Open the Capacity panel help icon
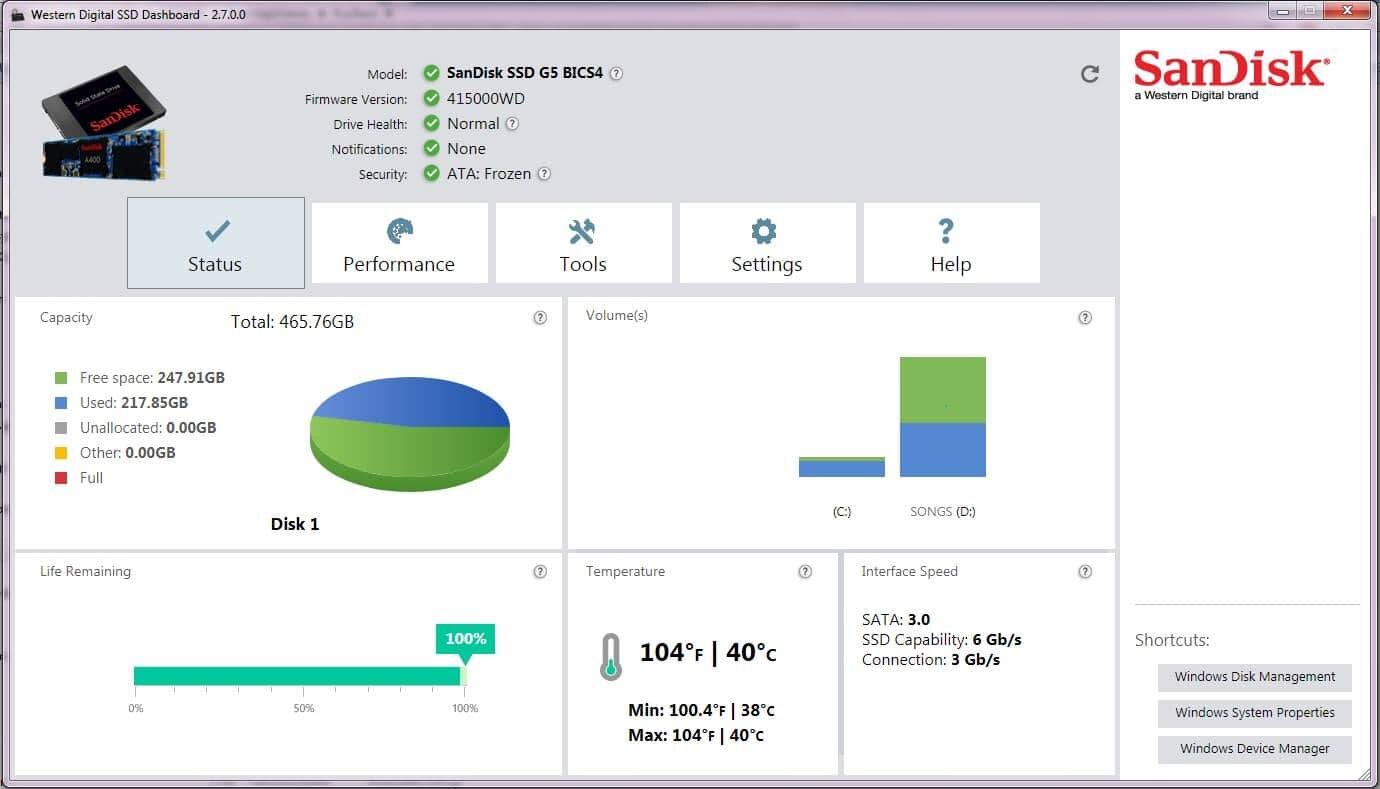1380x789 pixels. pyautogui.click(x=540, y=318)
